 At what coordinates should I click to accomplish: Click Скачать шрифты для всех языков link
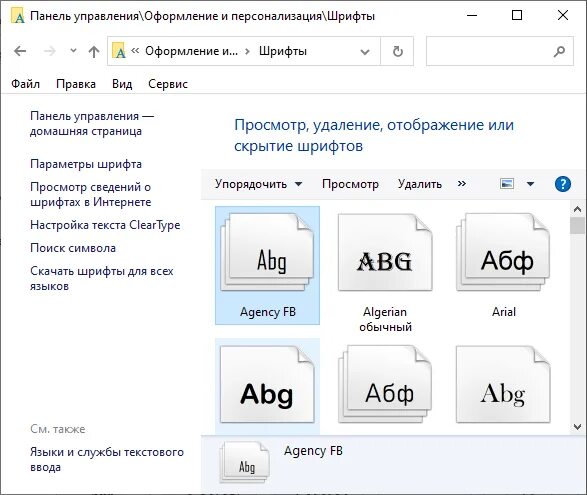point(102,278)
